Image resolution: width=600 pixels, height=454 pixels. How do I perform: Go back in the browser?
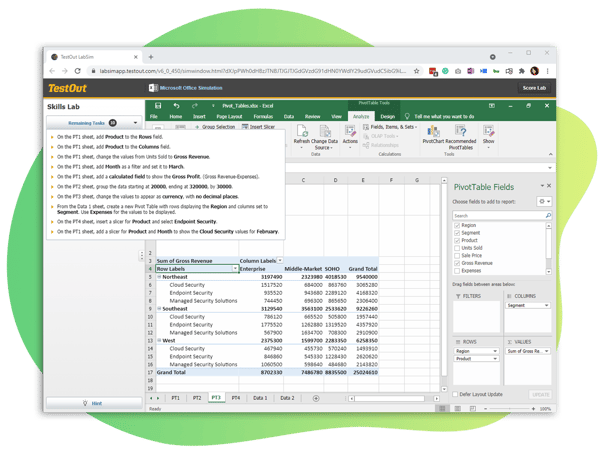[52, 71]
